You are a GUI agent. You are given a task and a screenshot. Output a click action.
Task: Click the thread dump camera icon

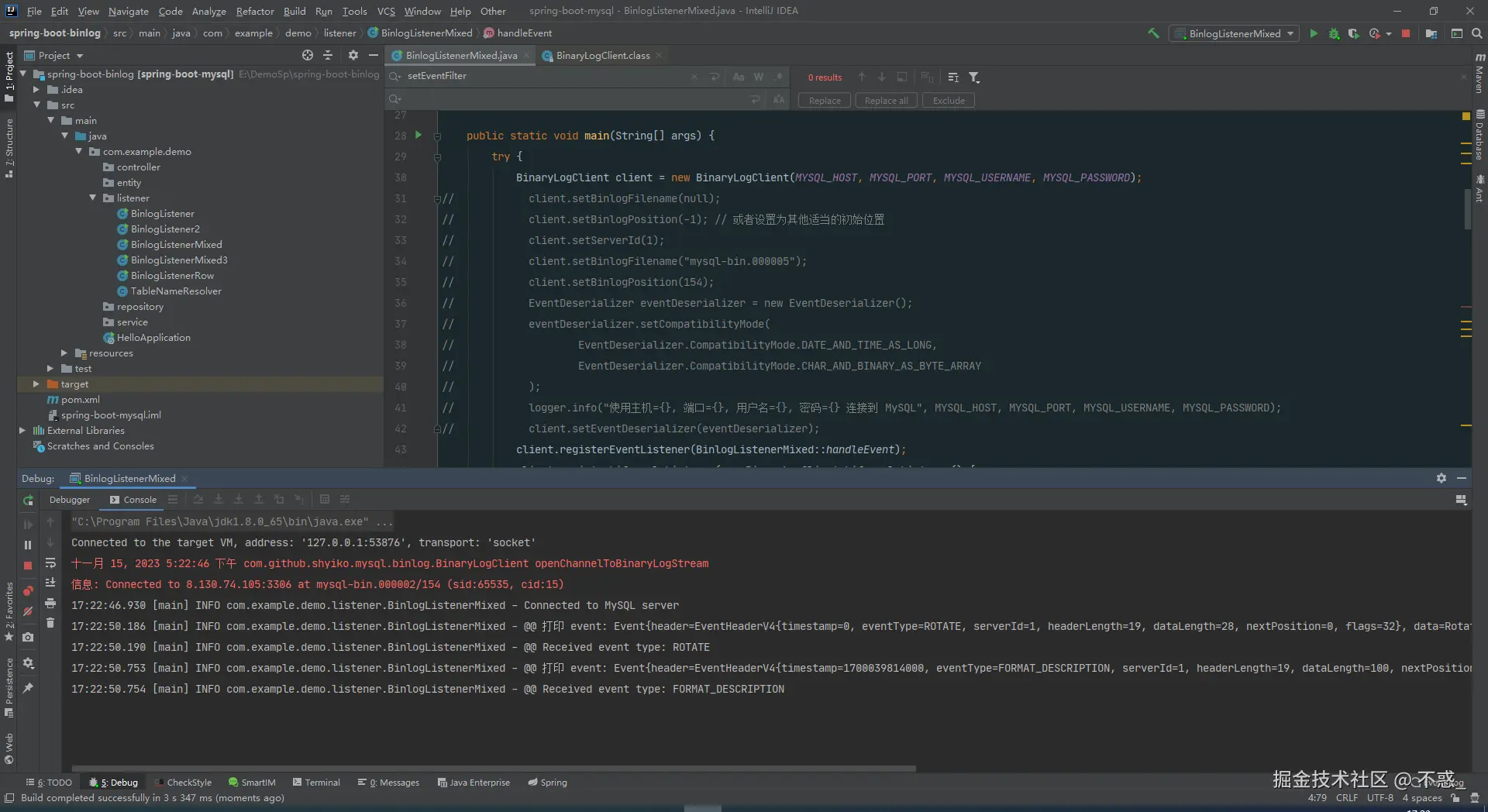(x=28, y=637)
